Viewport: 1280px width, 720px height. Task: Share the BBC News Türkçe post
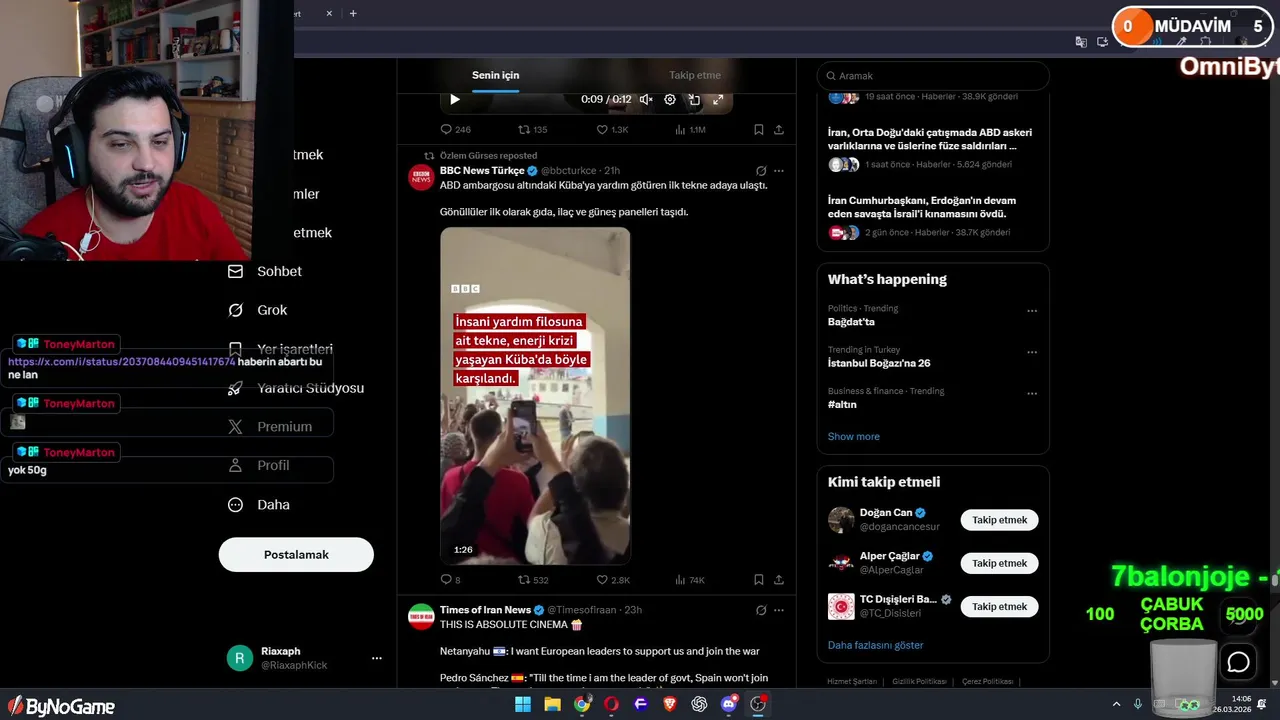pyautogui.click(x=779, y=580)
